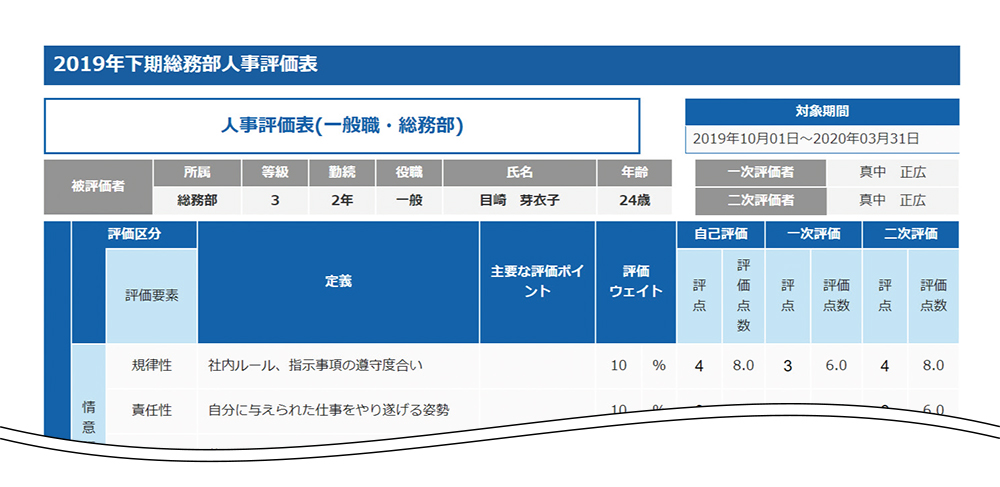This screenshot has width=1000, height=487.
Task: Click the 一次評価 header
Action: 812,234
